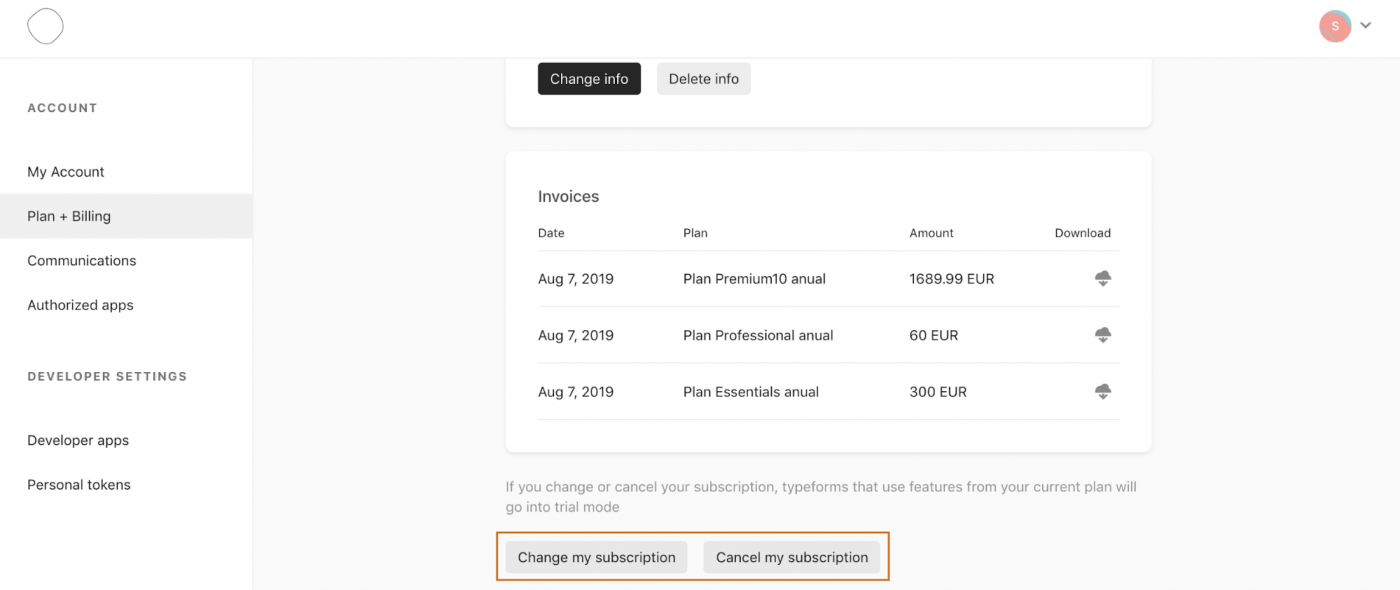The width and height of the screenshot is (1400, 590).
Task: Click Aug 7, 2019 date in Premium10 row
Action: (576, 279)
